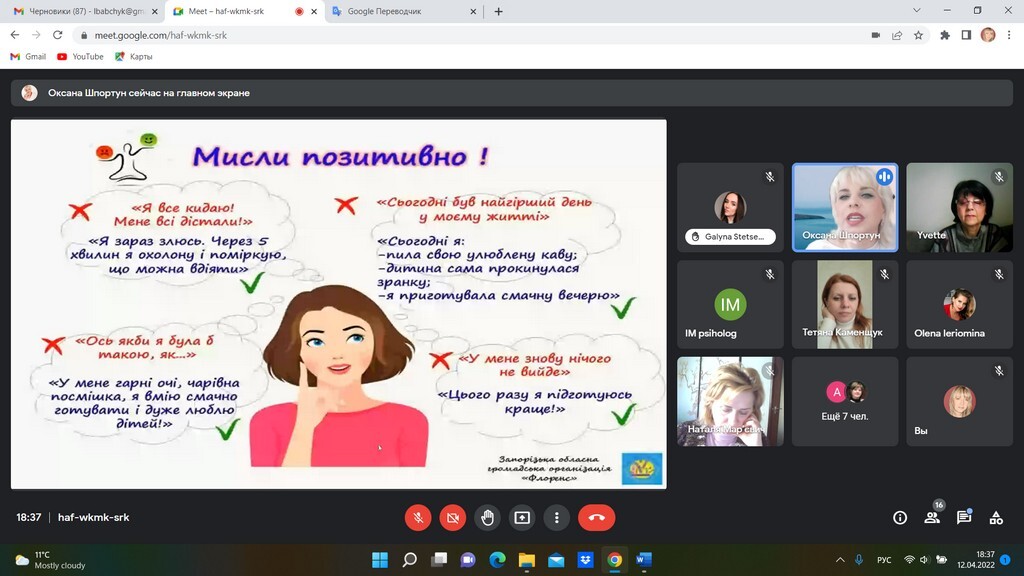This screenshot has height=576, width=1024.
Task: Open the Chrome three-dot menu
Action: coord(1009,35)
